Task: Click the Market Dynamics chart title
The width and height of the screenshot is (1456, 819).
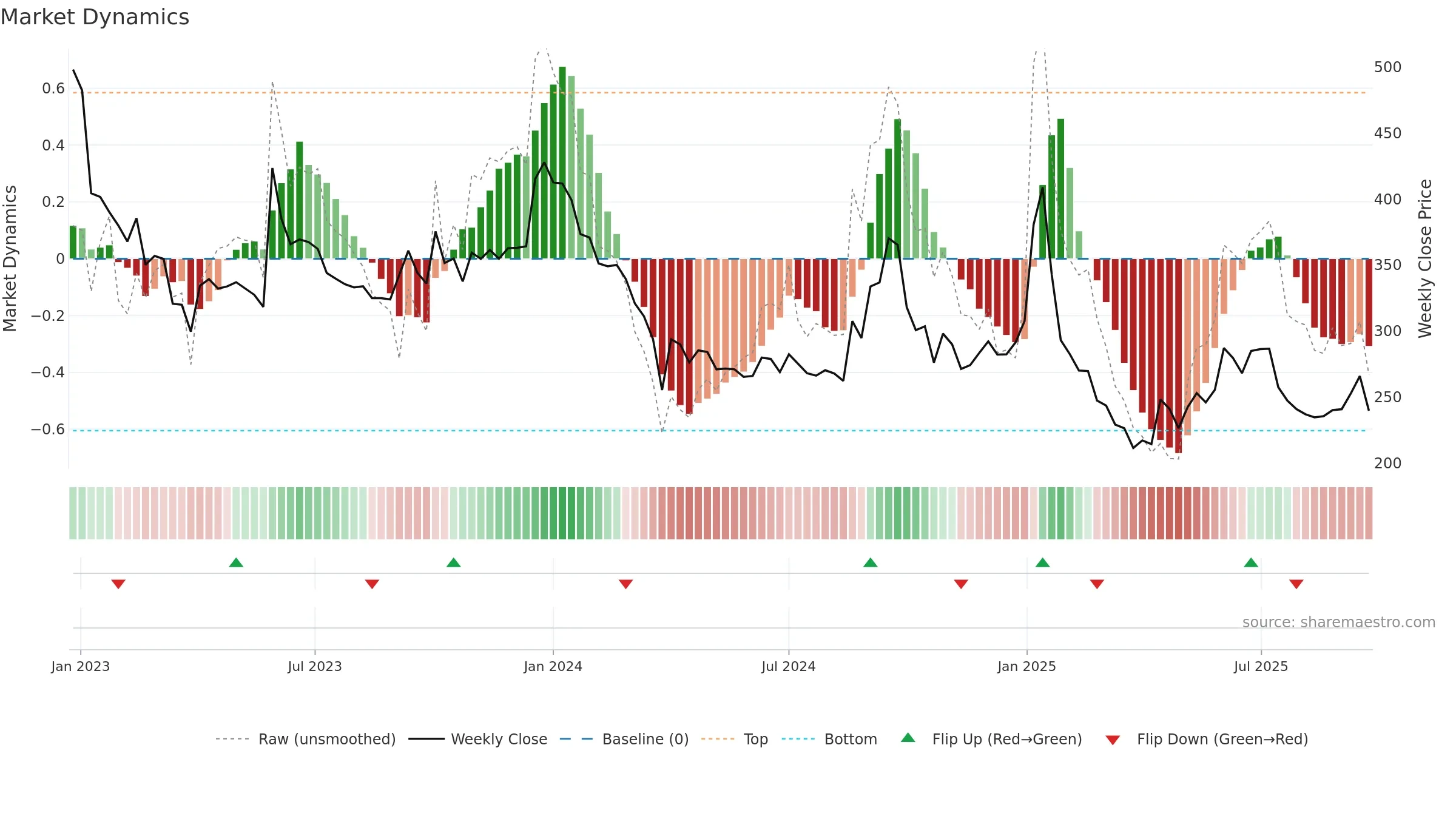Action: point(95,17)
